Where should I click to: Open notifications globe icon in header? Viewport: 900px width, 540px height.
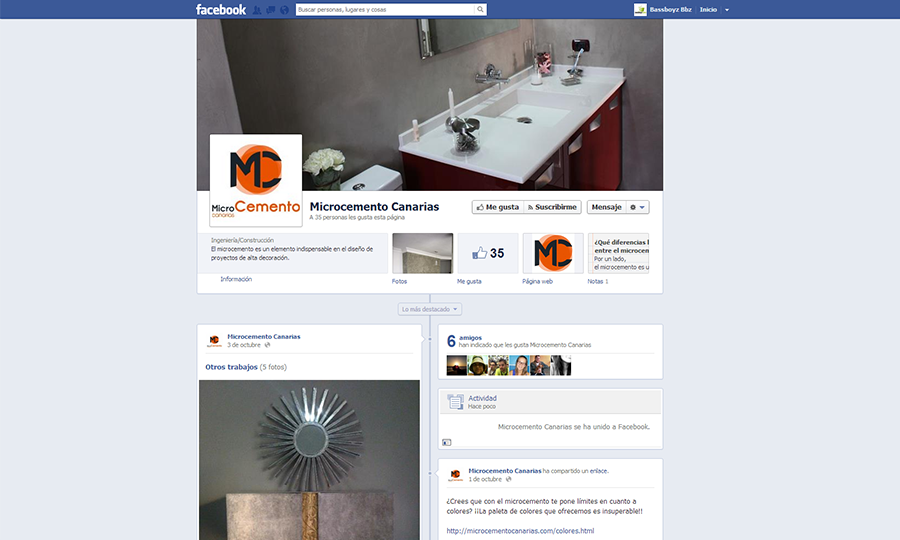click(284, 10)
